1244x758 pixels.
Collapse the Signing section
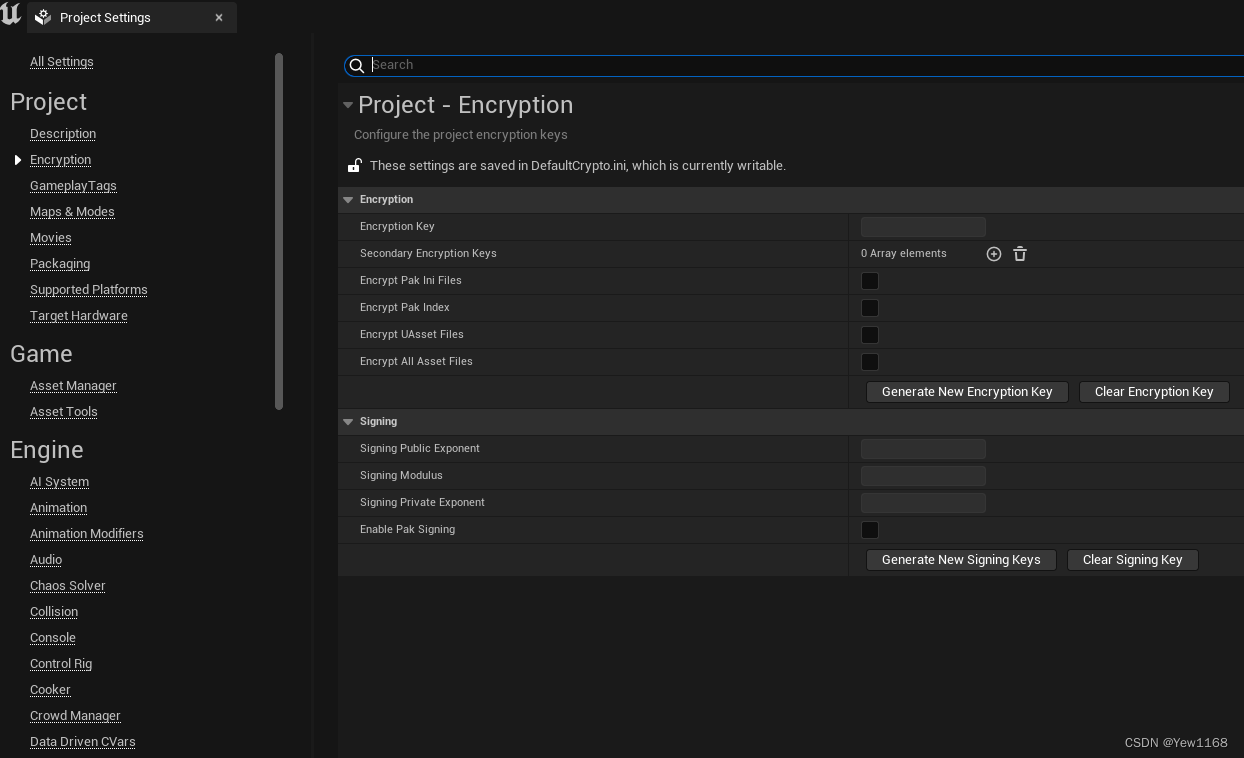click(x=348, y=422)
